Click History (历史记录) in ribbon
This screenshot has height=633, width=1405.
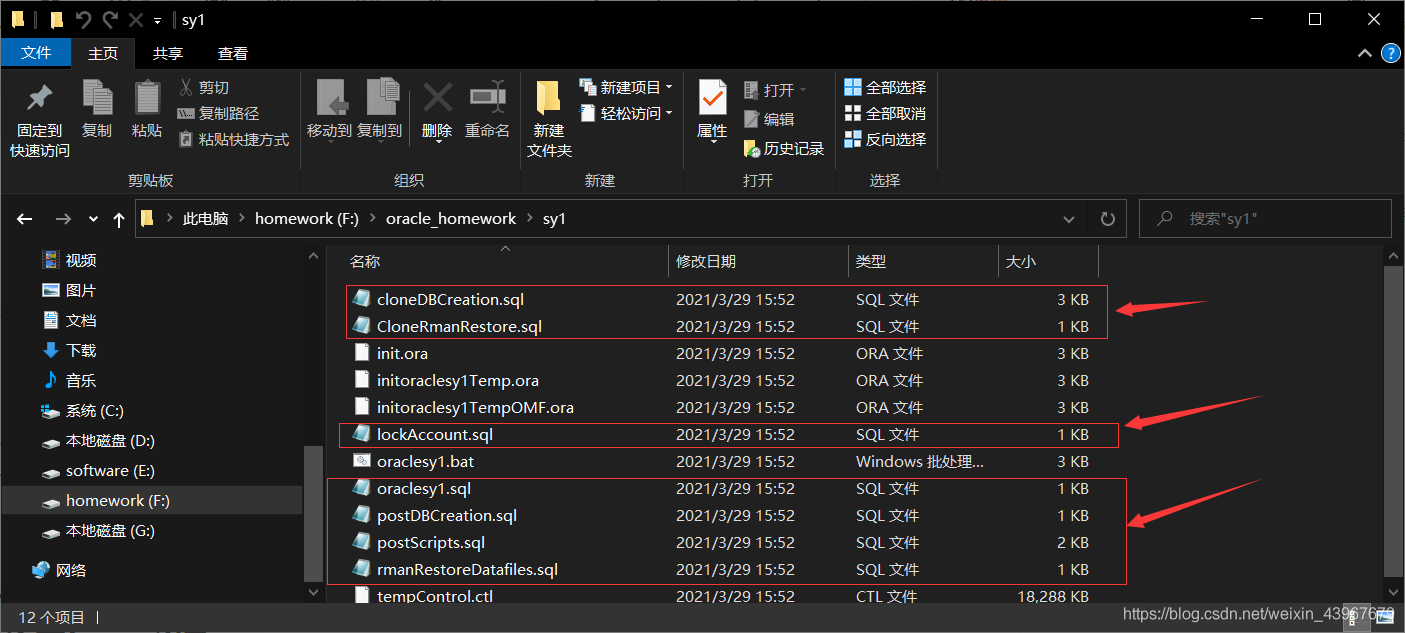(784, 149)
